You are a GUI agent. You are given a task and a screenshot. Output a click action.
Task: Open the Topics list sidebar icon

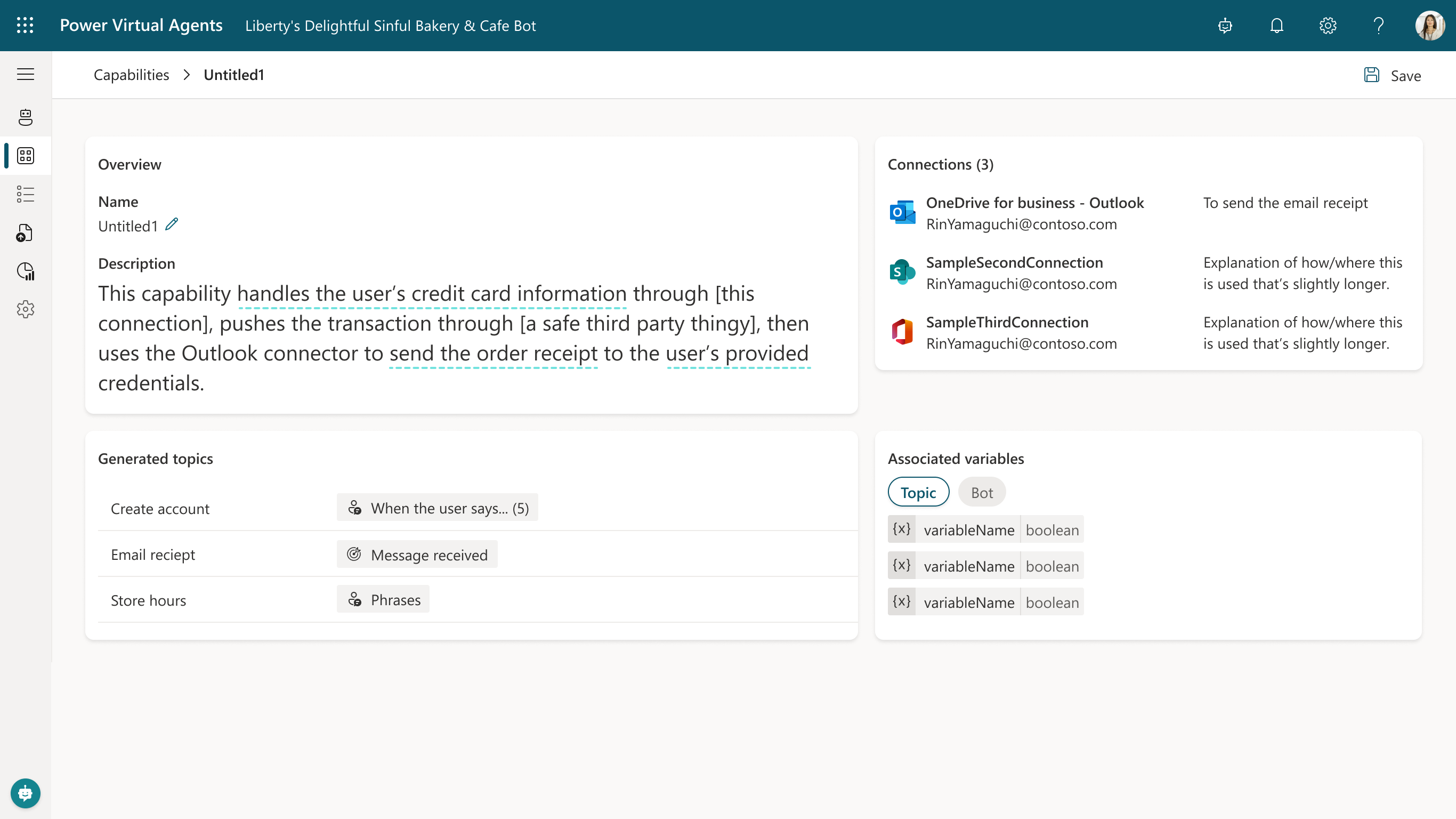(26, 194)
